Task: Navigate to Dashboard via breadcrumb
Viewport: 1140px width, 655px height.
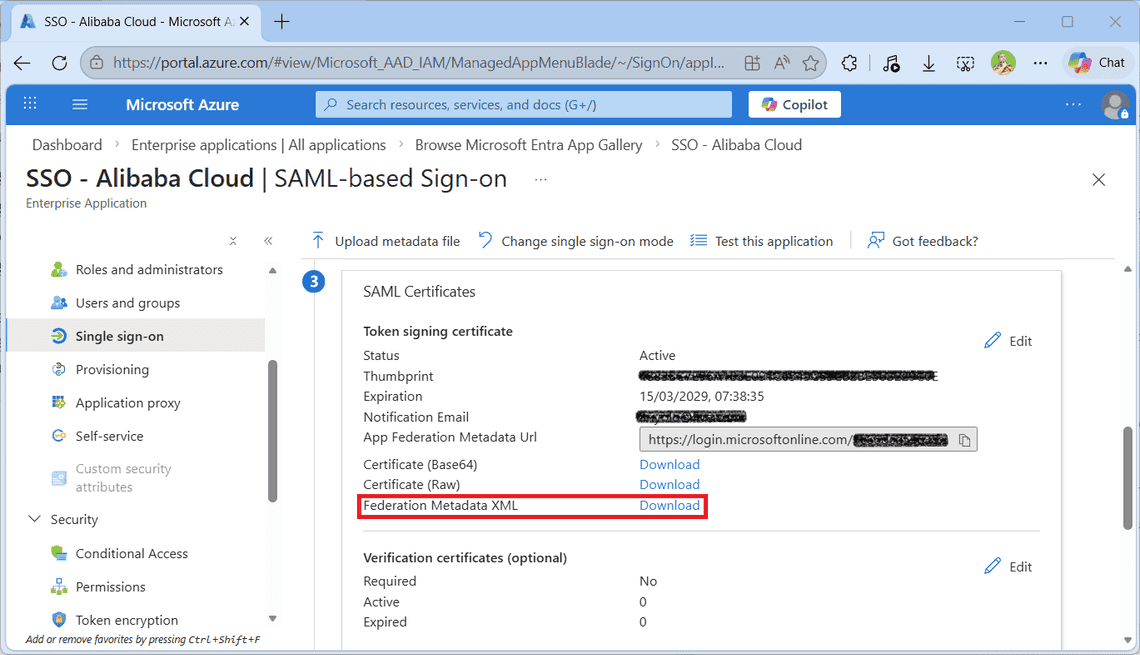Action: 67,144
